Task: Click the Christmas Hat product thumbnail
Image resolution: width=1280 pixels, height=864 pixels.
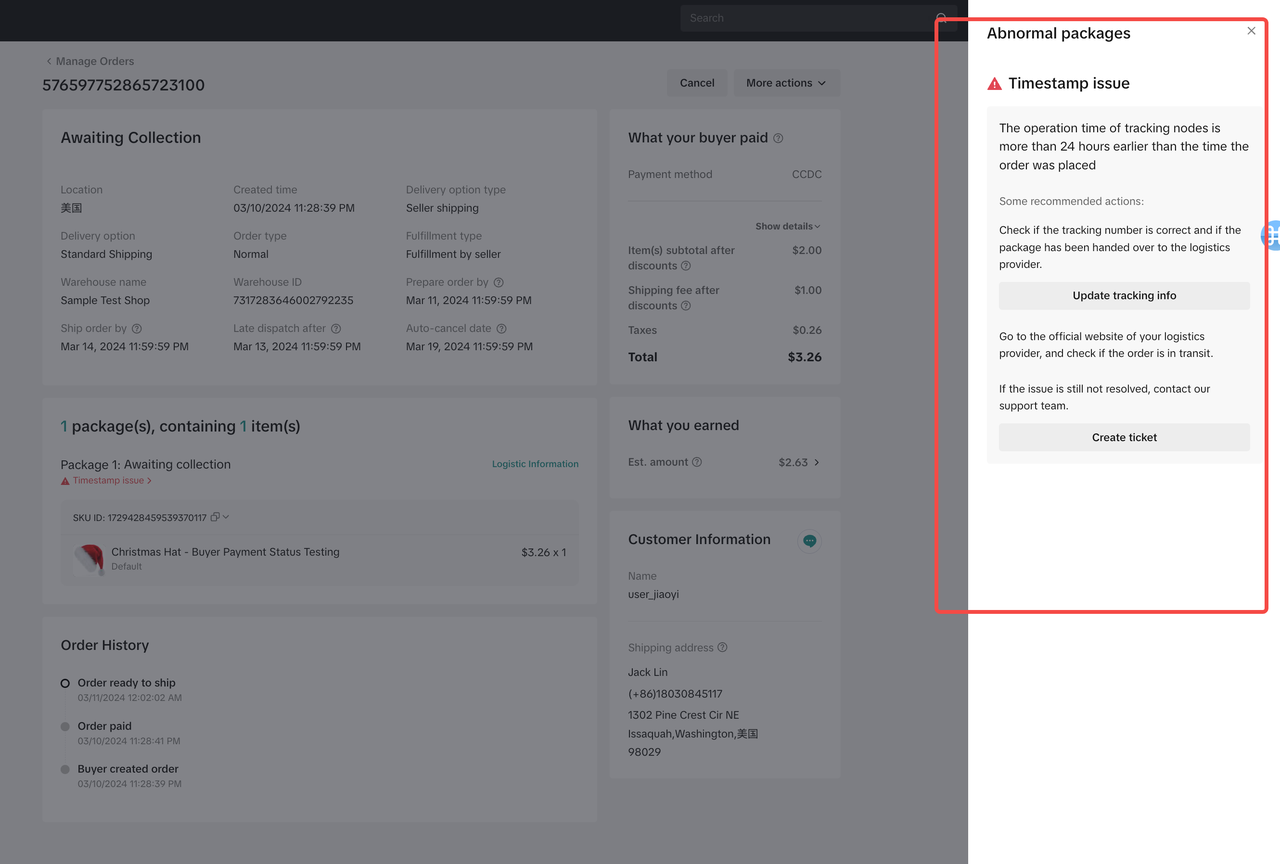Action: point(89,559)
